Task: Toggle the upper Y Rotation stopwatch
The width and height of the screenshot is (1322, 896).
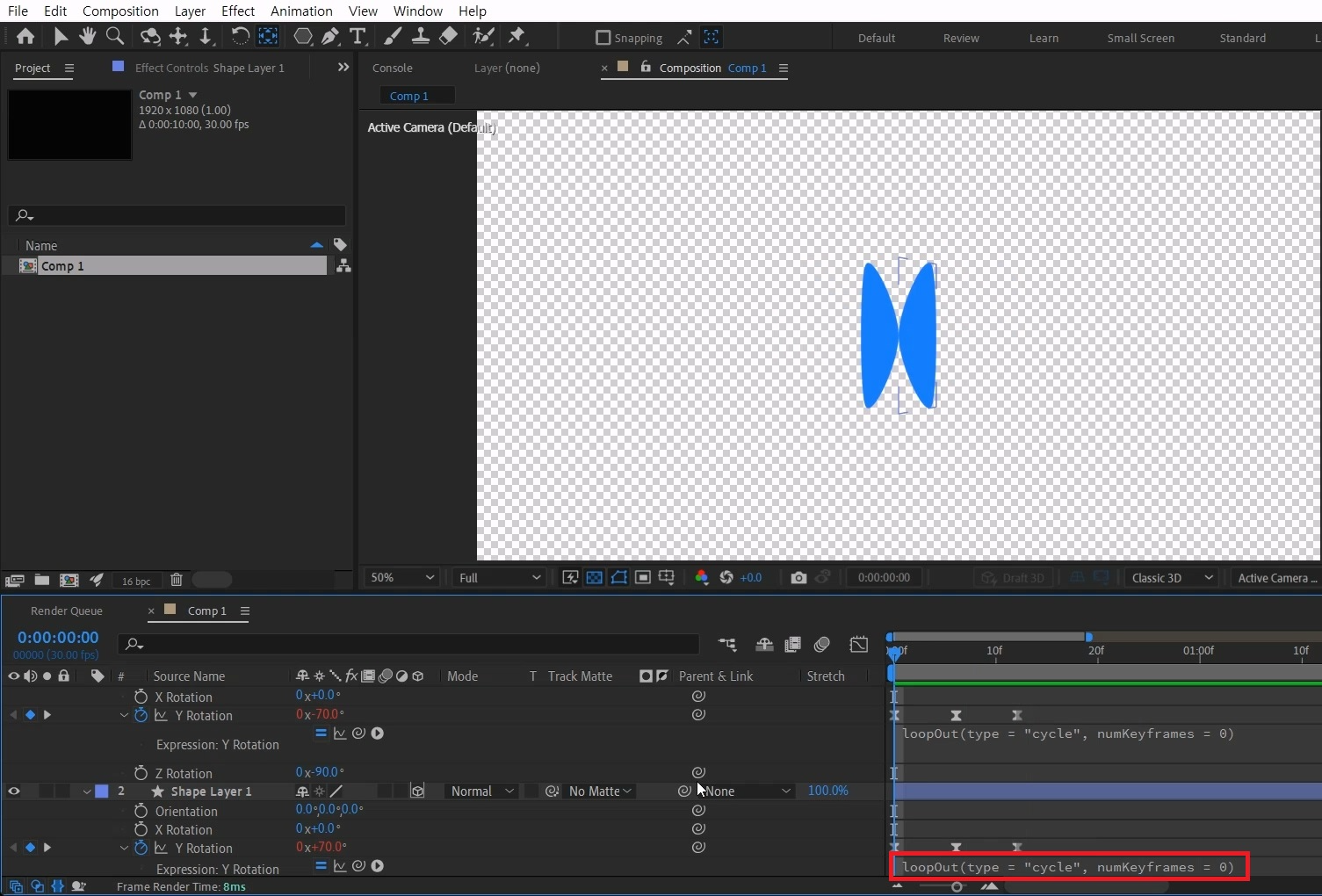Action: point(141,715)
